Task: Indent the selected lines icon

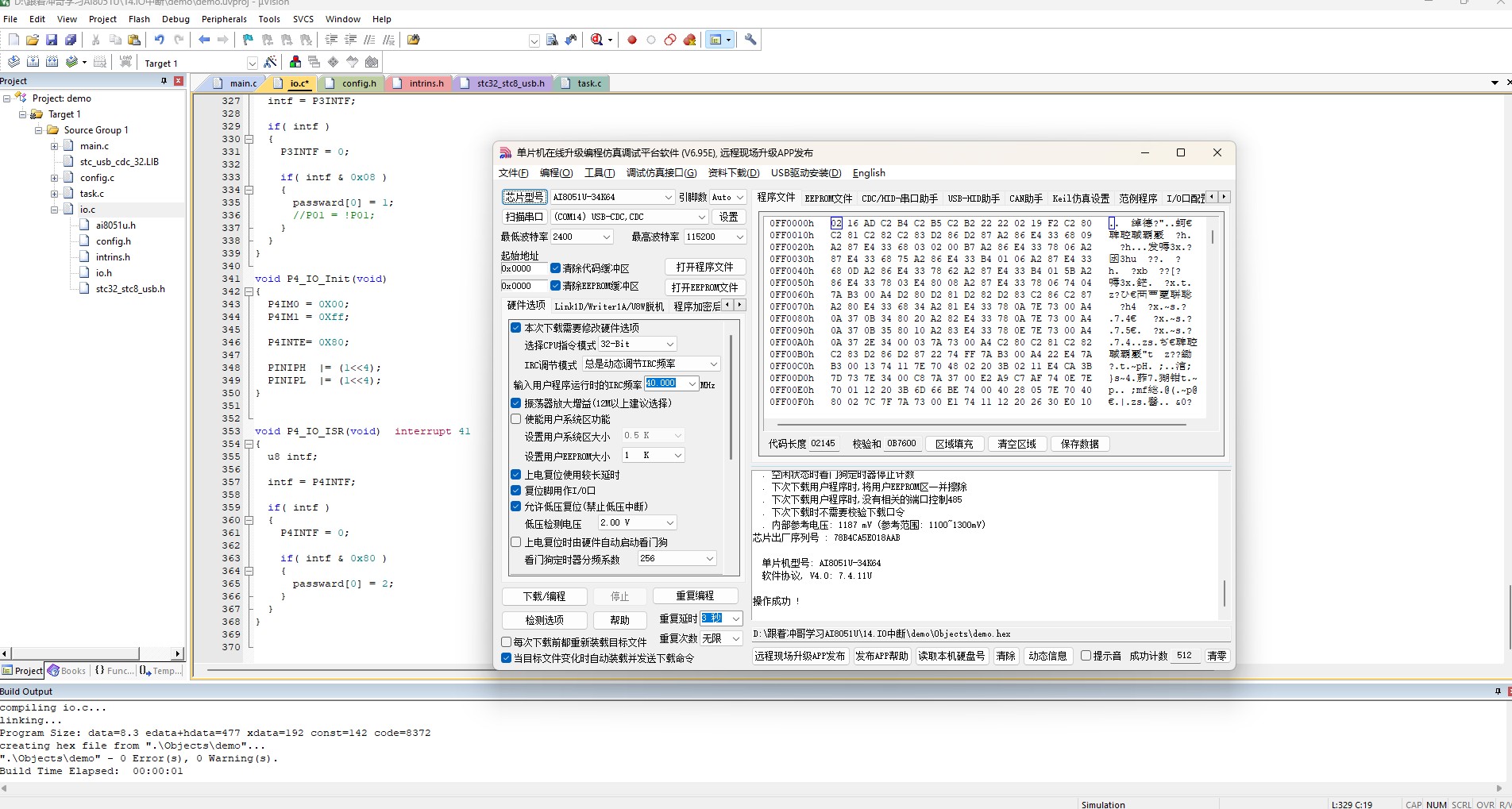Action: [331, 40]
